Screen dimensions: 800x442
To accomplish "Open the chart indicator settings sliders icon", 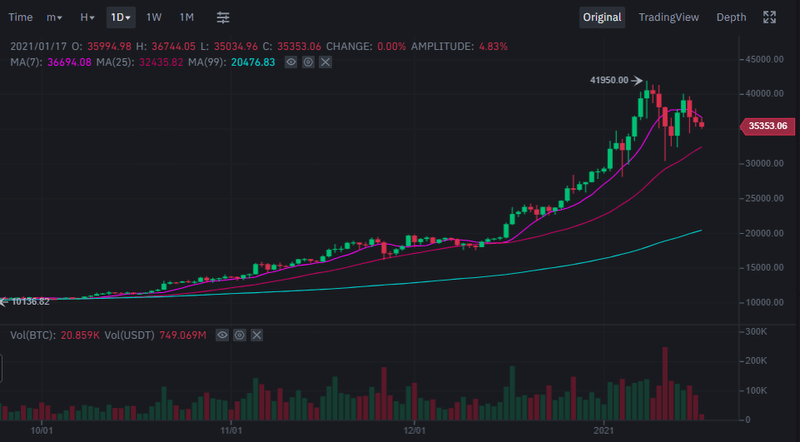I will click(223, 17).
